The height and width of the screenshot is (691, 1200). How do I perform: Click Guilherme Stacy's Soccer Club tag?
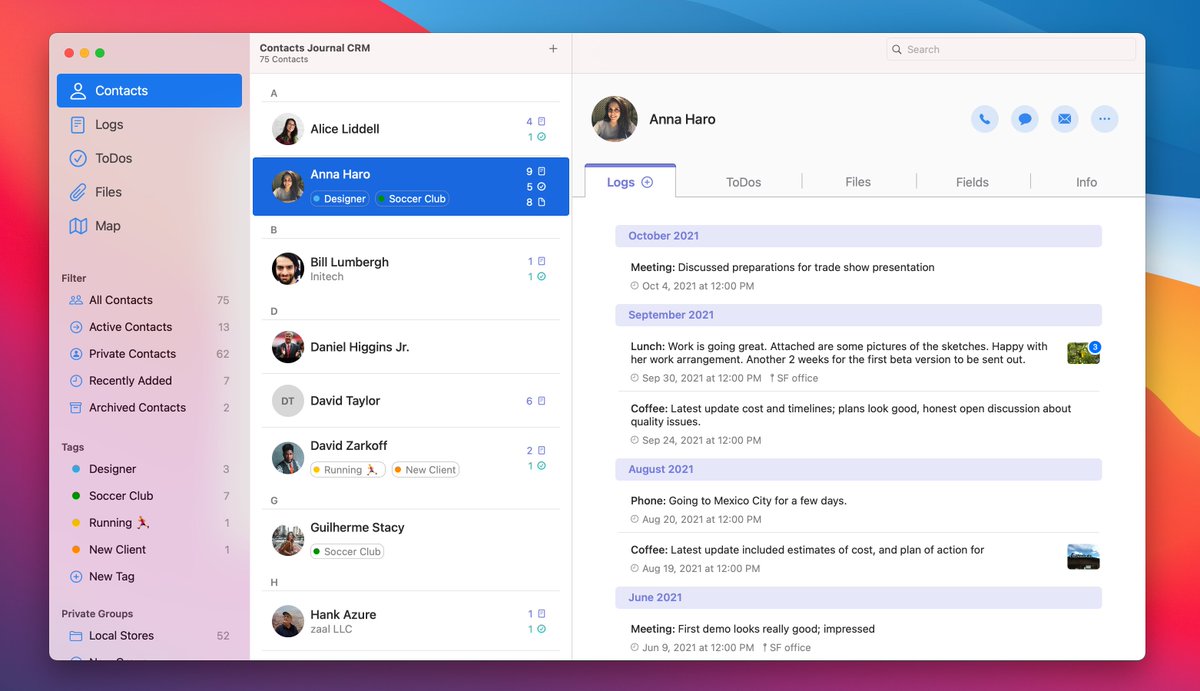click(347, 552)
